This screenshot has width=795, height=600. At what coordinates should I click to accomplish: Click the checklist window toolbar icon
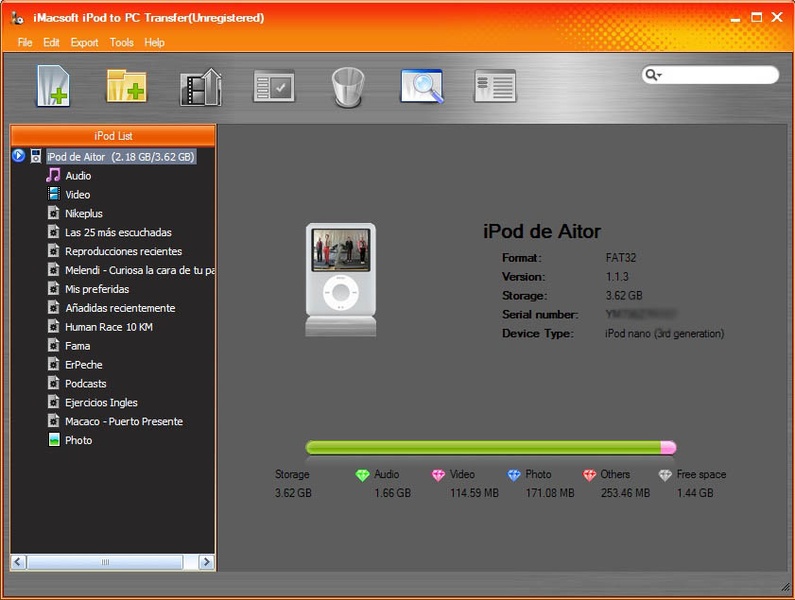[x=274, y=86]
